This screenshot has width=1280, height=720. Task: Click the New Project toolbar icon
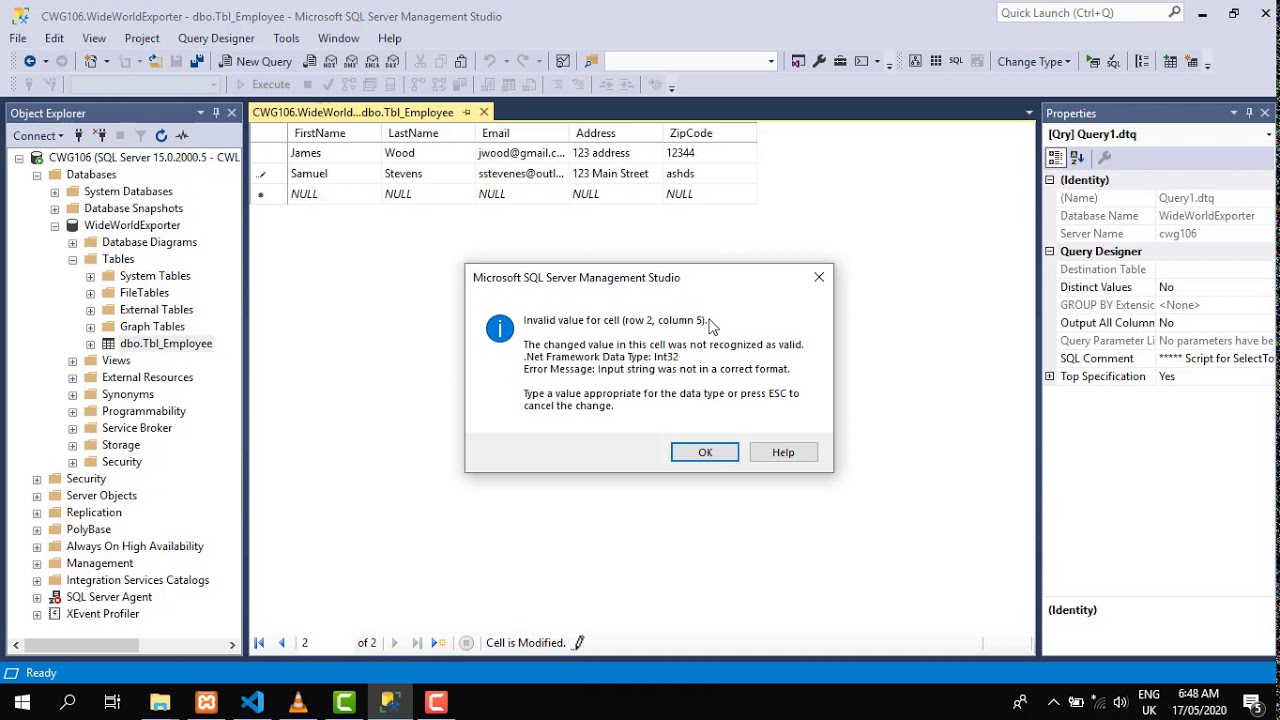(91, 61)
